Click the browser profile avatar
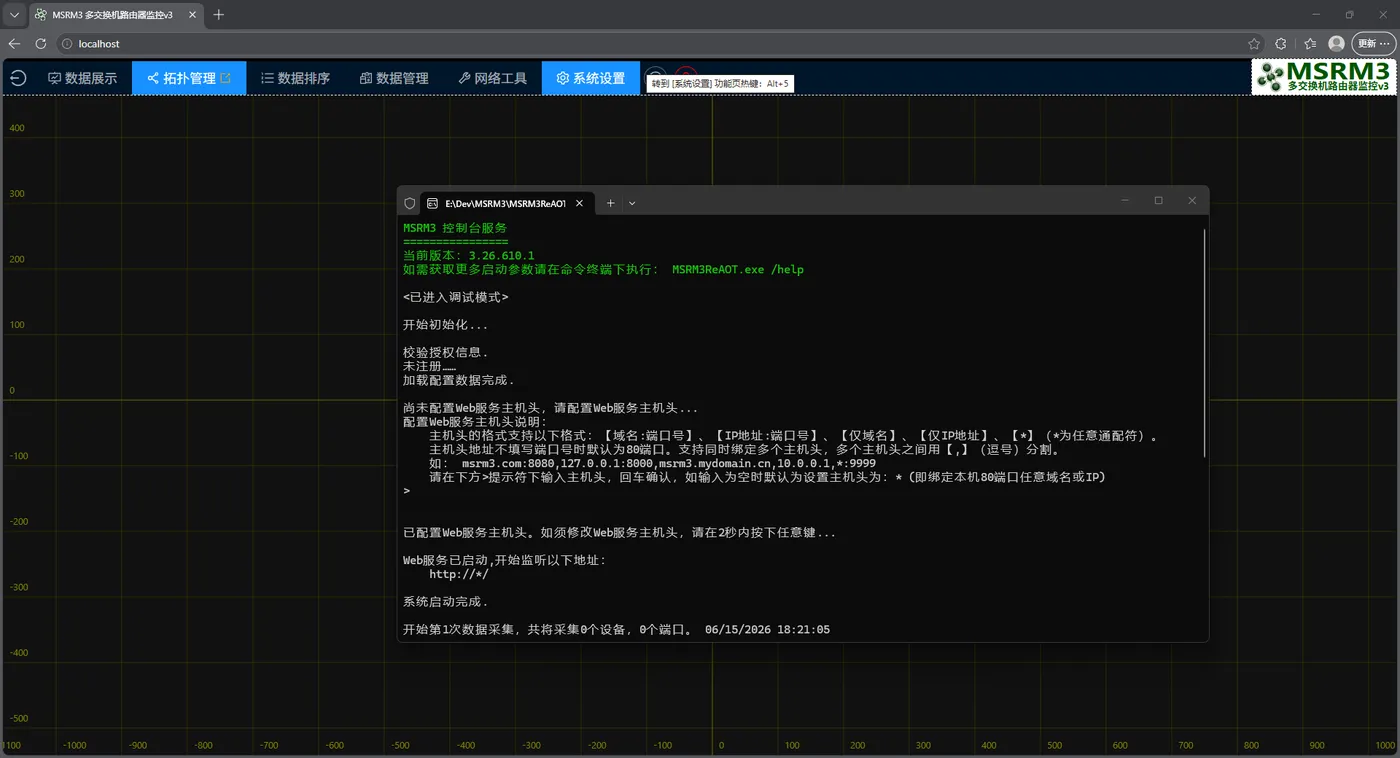1400x758 pixels. 1337,44
